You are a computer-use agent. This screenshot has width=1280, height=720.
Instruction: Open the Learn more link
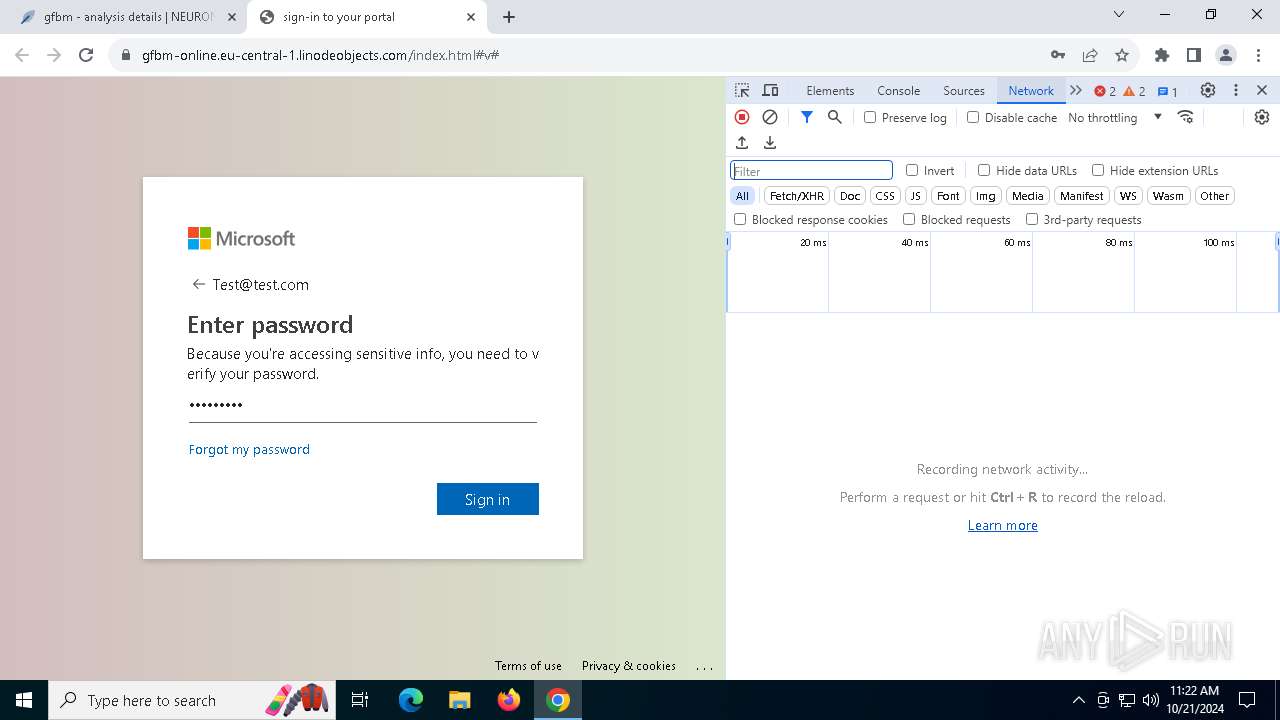pyautogui.click(x=1003, y=525)
